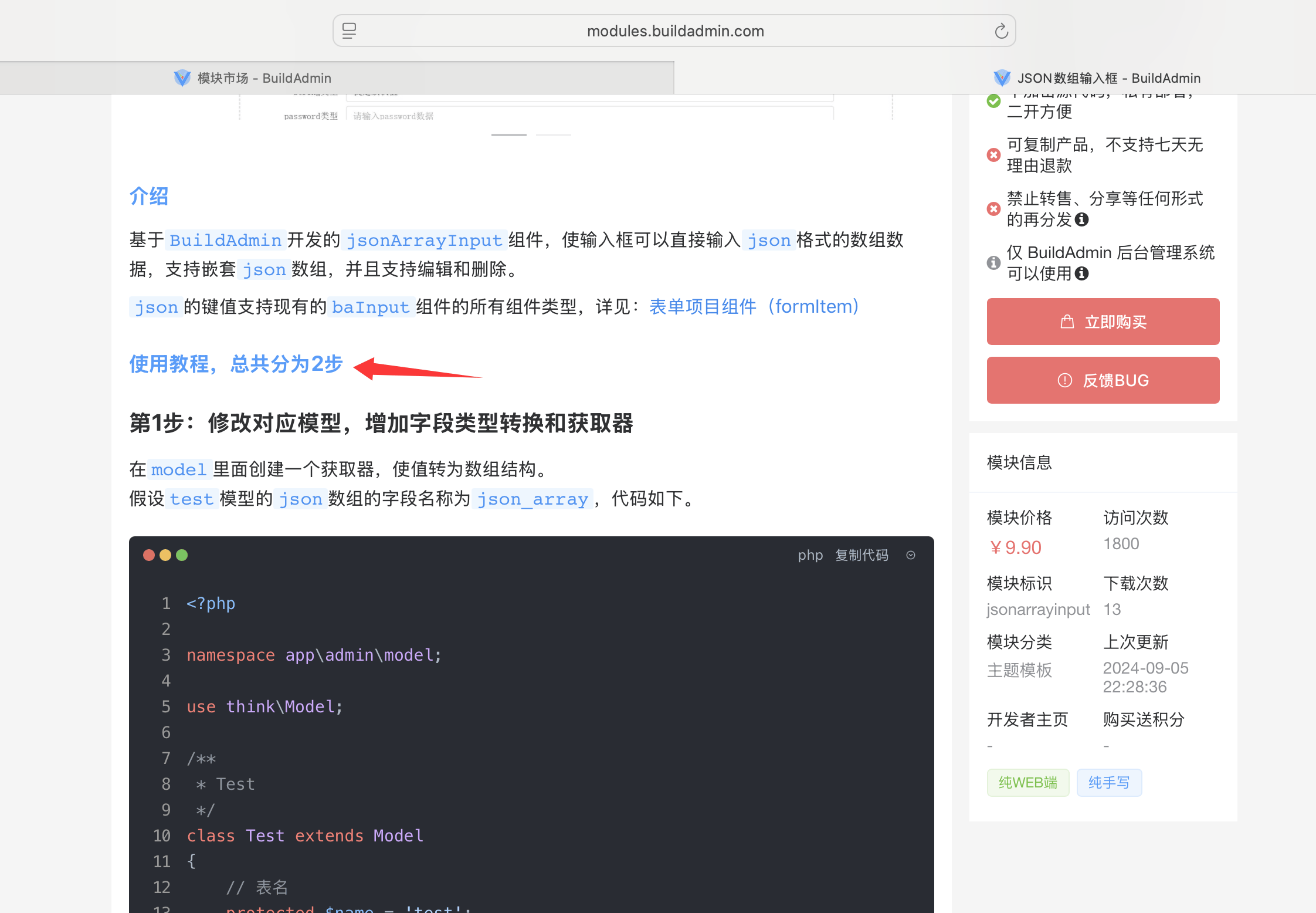Screen dimensions: 1316x913
Task: Click the 纯WEB端 tag
Action: click(x=1028, y=783)
